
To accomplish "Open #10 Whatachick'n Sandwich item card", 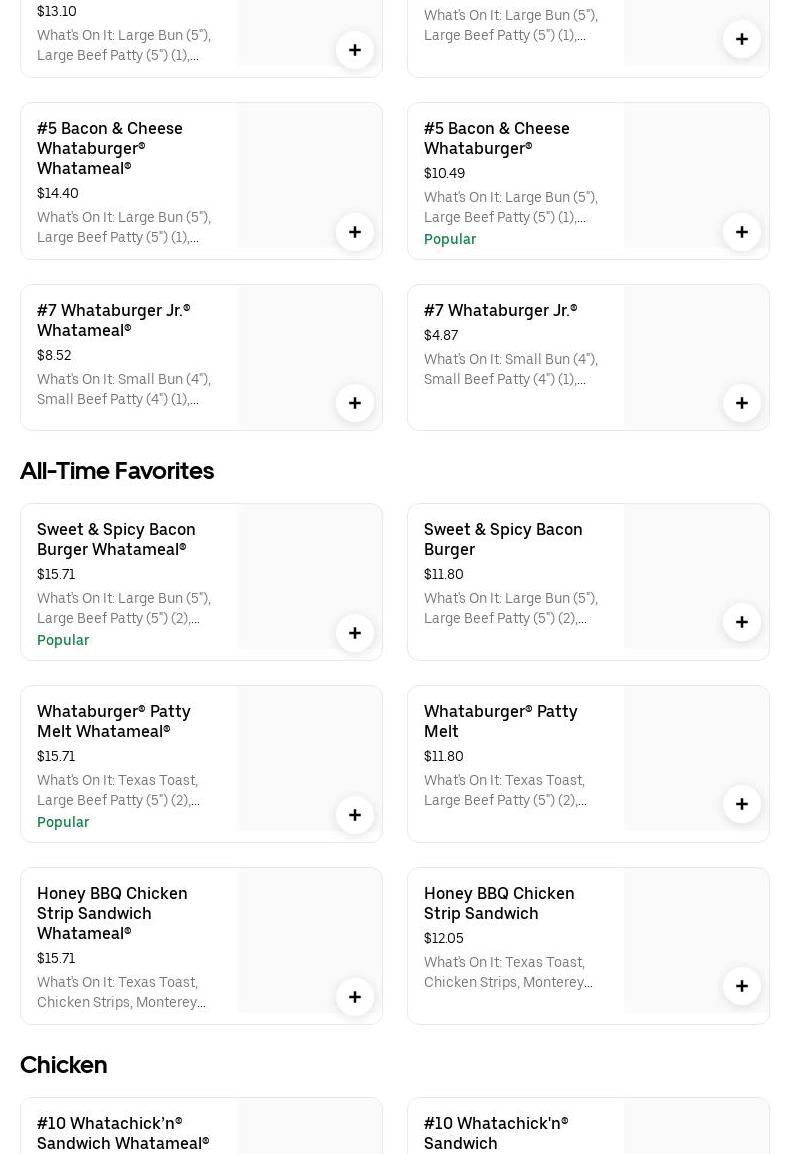I will [496, 1133].
